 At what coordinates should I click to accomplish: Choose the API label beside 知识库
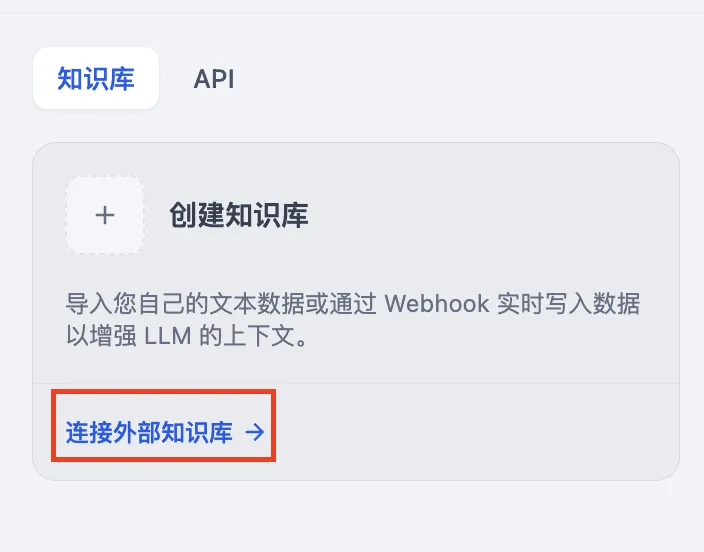tap(214, 79)
